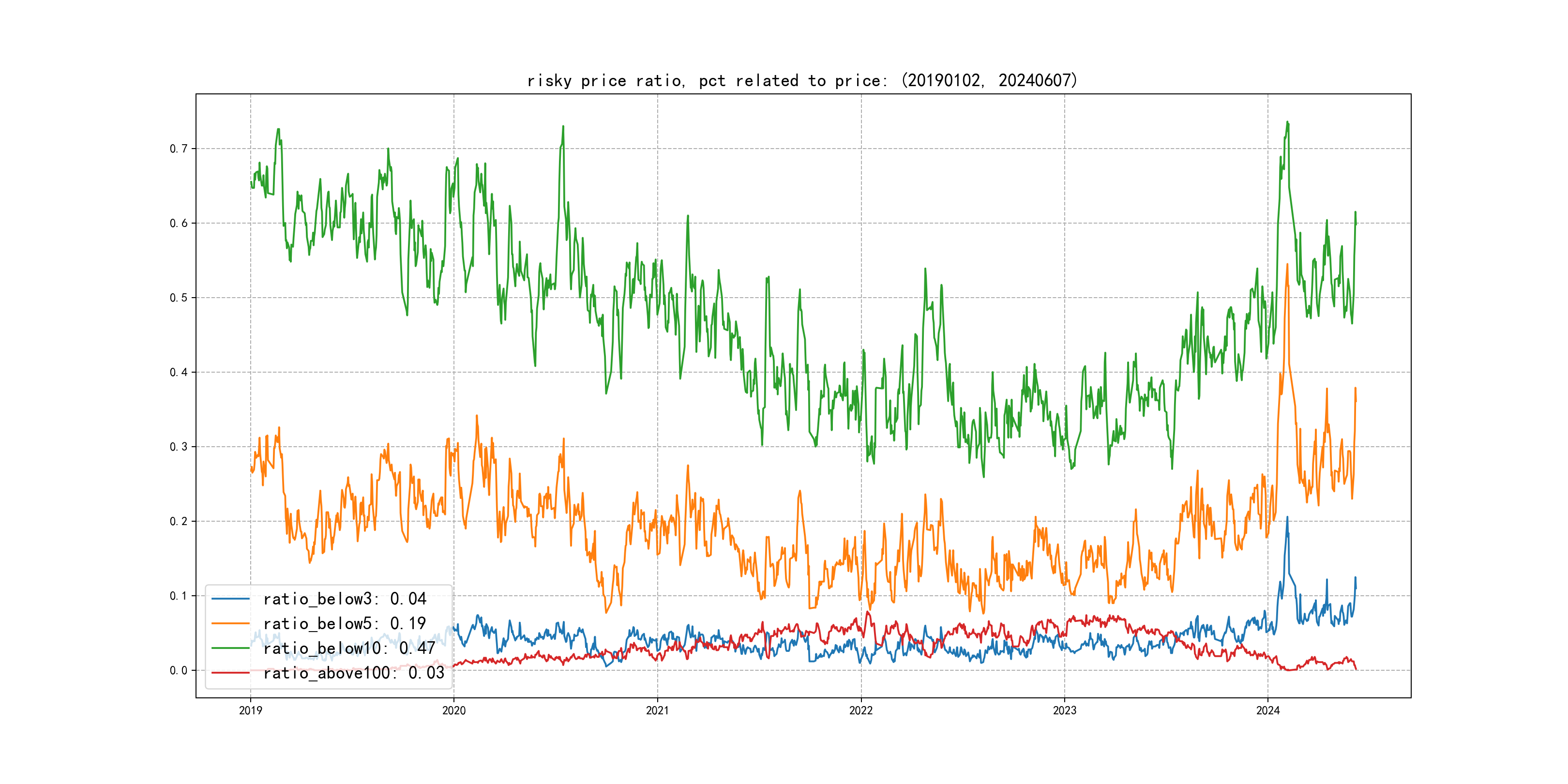Click the 0.7 y-axis tick label
The width and height of the screenshot is (1568, 784).
(x=179, y=149)
